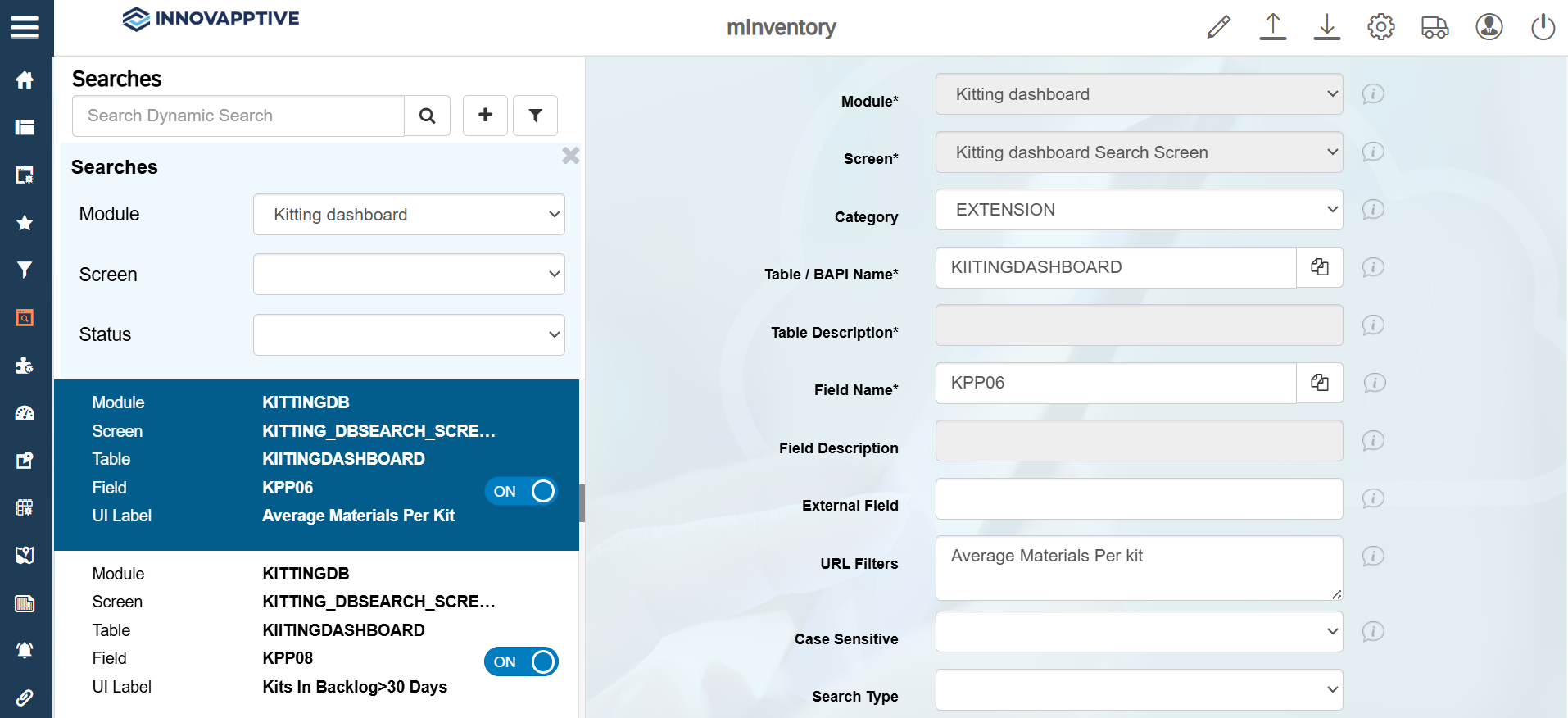This screenshot has width=1568, height=718.
Task: Click the searches list scrollbar handle
Action: pos(582,502)
